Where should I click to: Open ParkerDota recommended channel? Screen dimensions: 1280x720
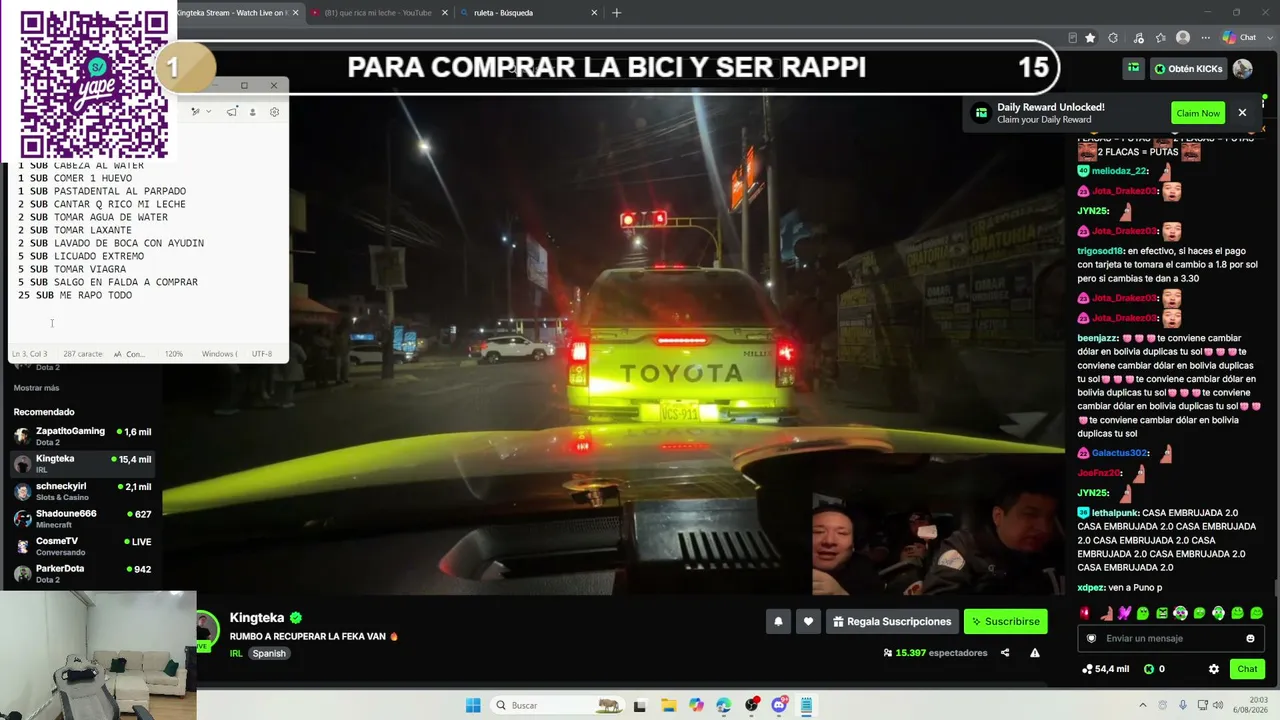[x=83, y=574]
